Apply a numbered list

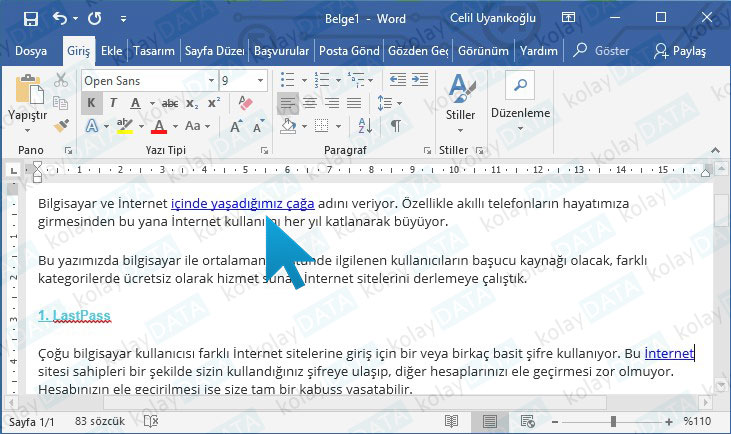(x=321, y=80)
